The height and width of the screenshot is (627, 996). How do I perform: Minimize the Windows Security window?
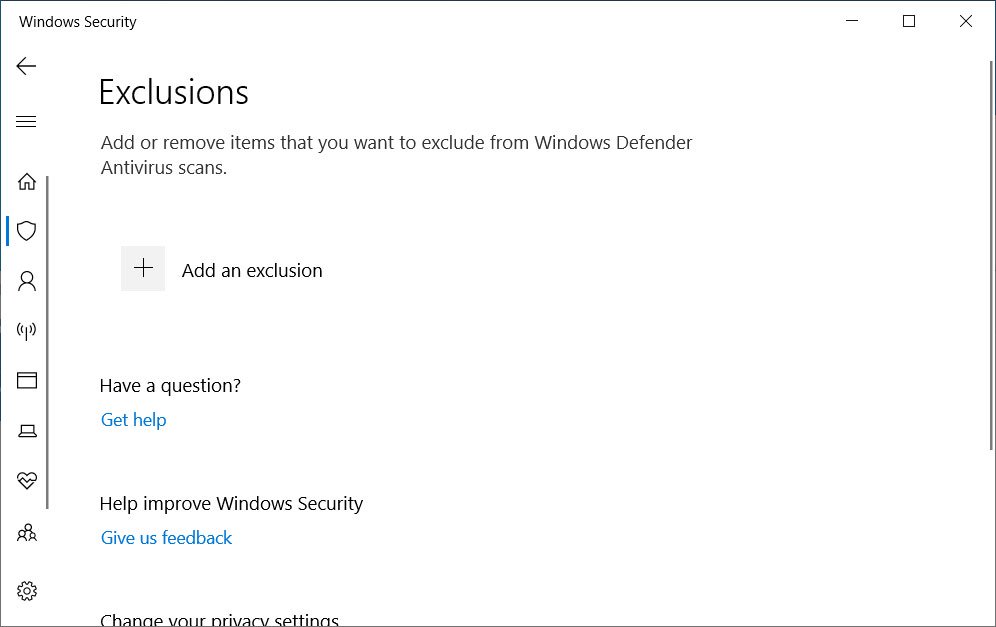click(x=852, y=21)
